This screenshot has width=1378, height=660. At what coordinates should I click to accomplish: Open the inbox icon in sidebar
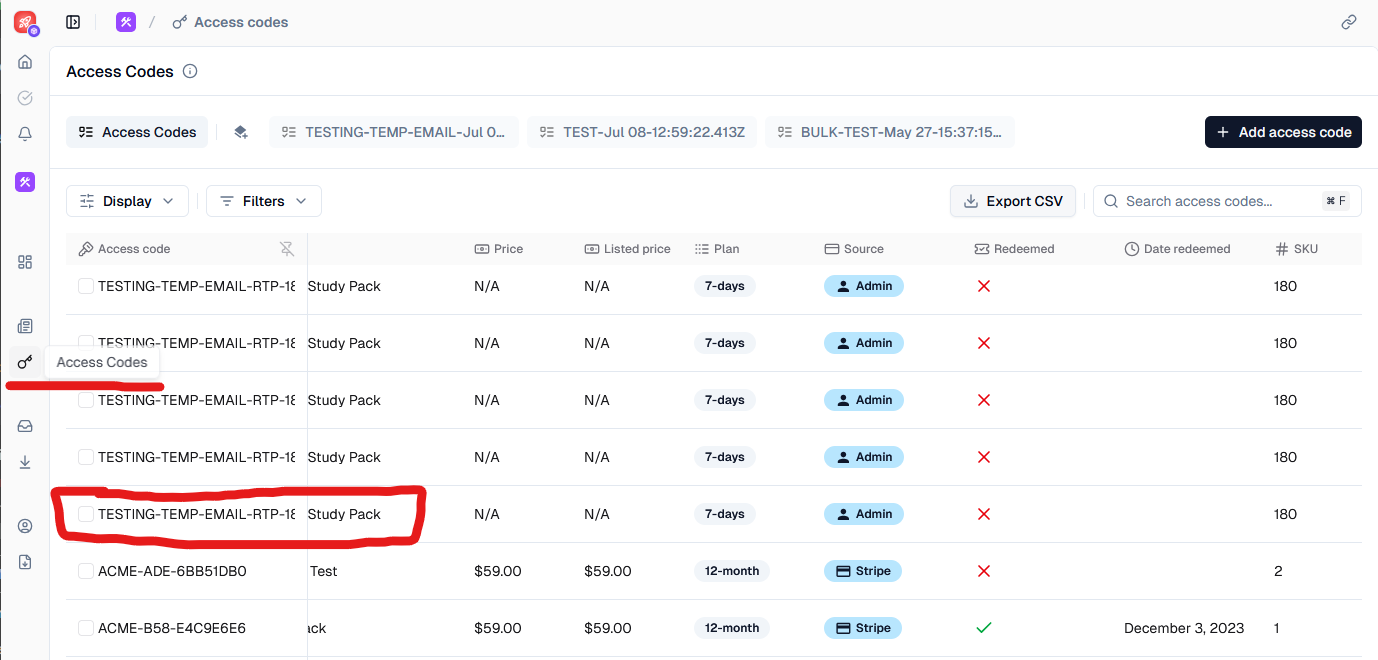pos(25,426)
